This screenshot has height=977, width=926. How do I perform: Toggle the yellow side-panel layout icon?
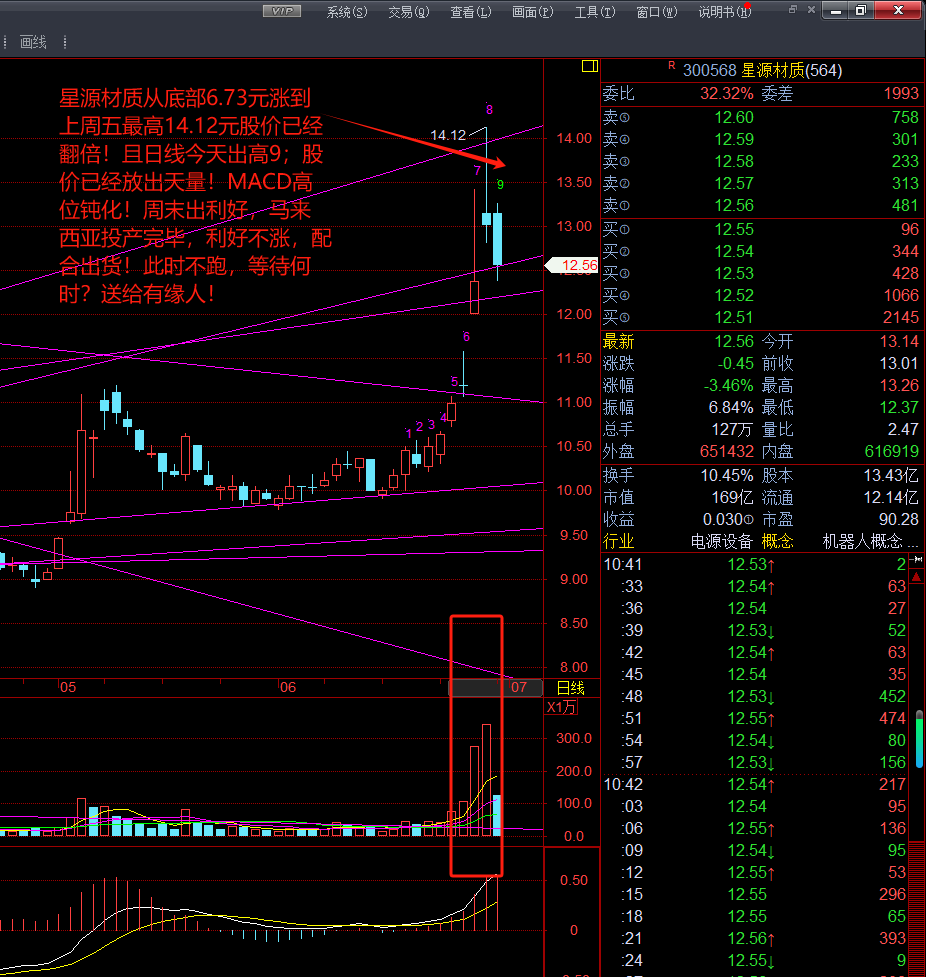(589, 66)
